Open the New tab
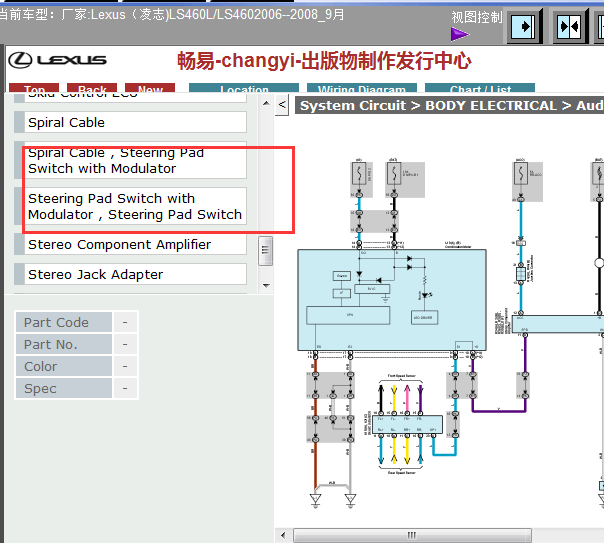 pyautogui.click(x=150, y=88)
